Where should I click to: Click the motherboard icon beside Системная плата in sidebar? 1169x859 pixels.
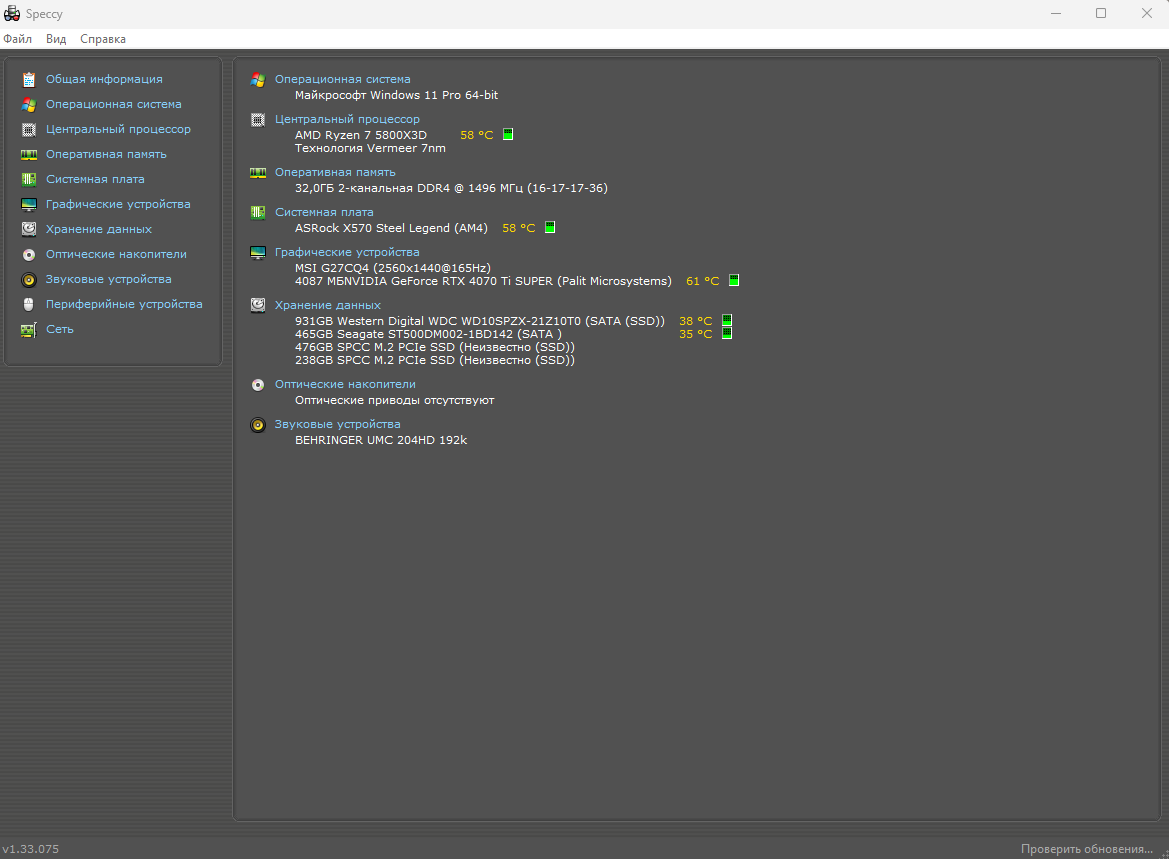coord(29,179)
